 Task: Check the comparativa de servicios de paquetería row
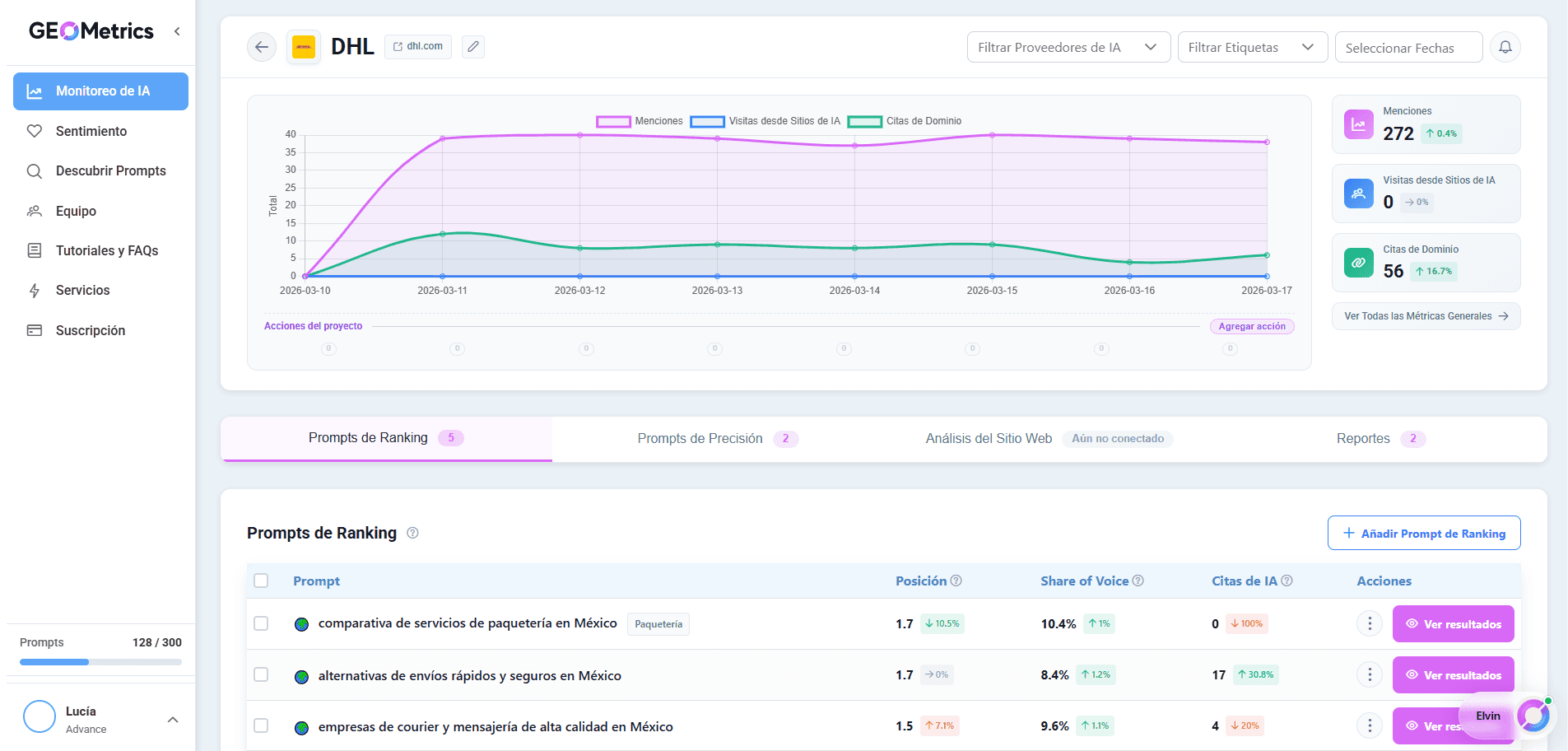coord(261,623)
